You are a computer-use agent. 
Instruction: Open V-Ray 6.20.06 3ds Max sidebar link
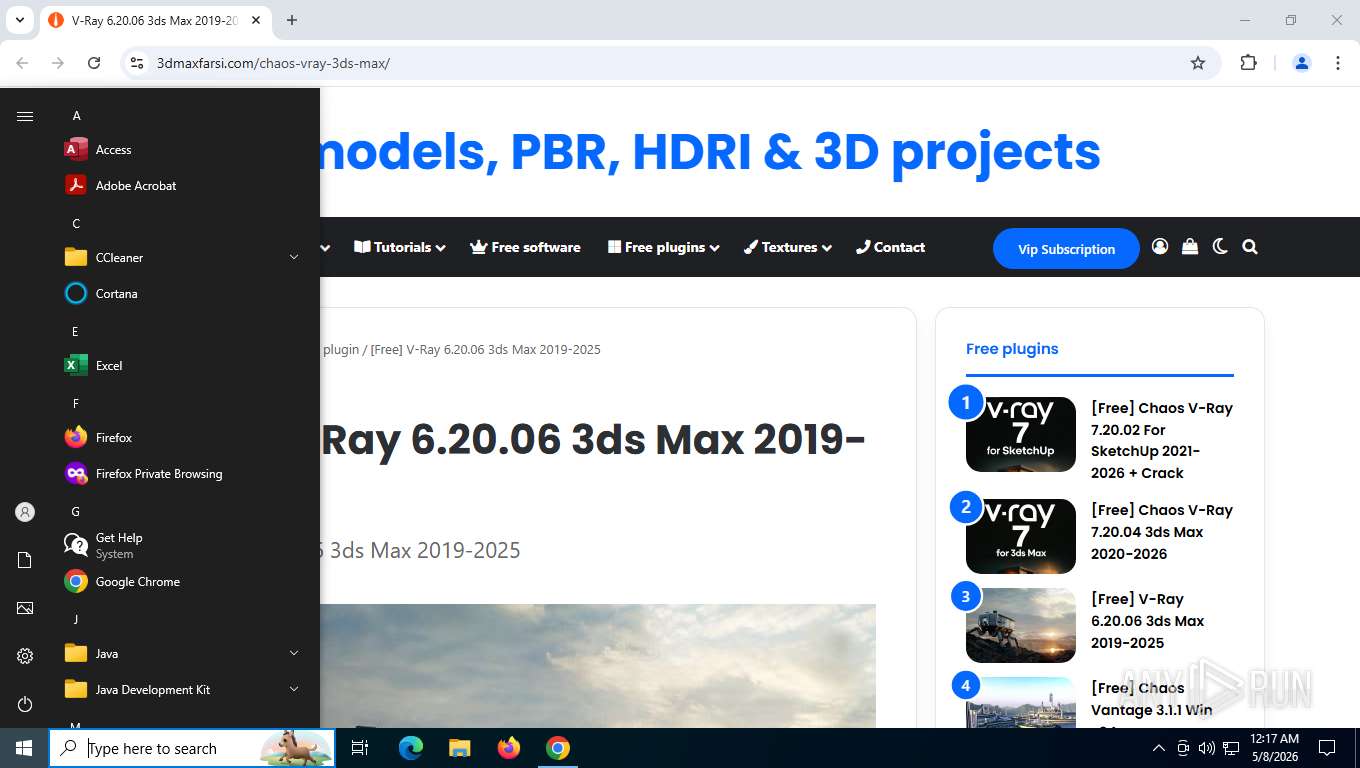(x=1148, y=621)
